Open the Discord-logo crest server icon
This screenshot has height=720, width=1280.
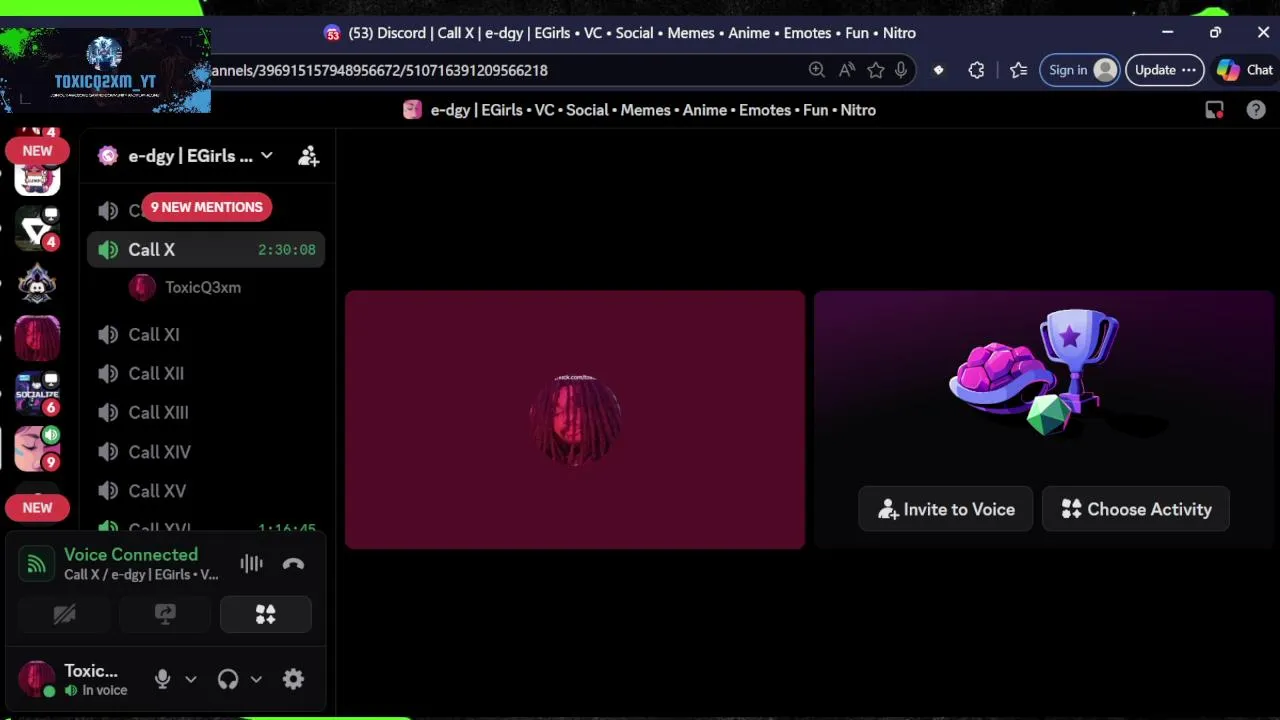point(37,284)
